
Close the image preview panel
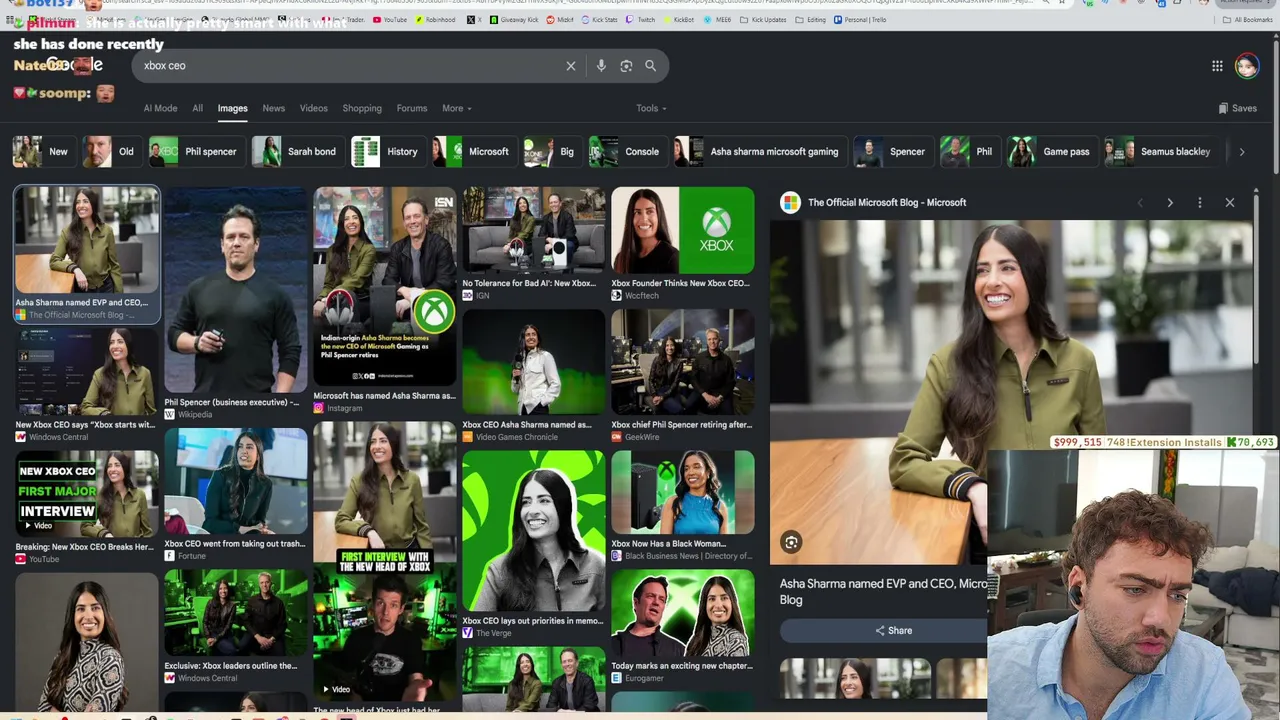pos(1230,203)
